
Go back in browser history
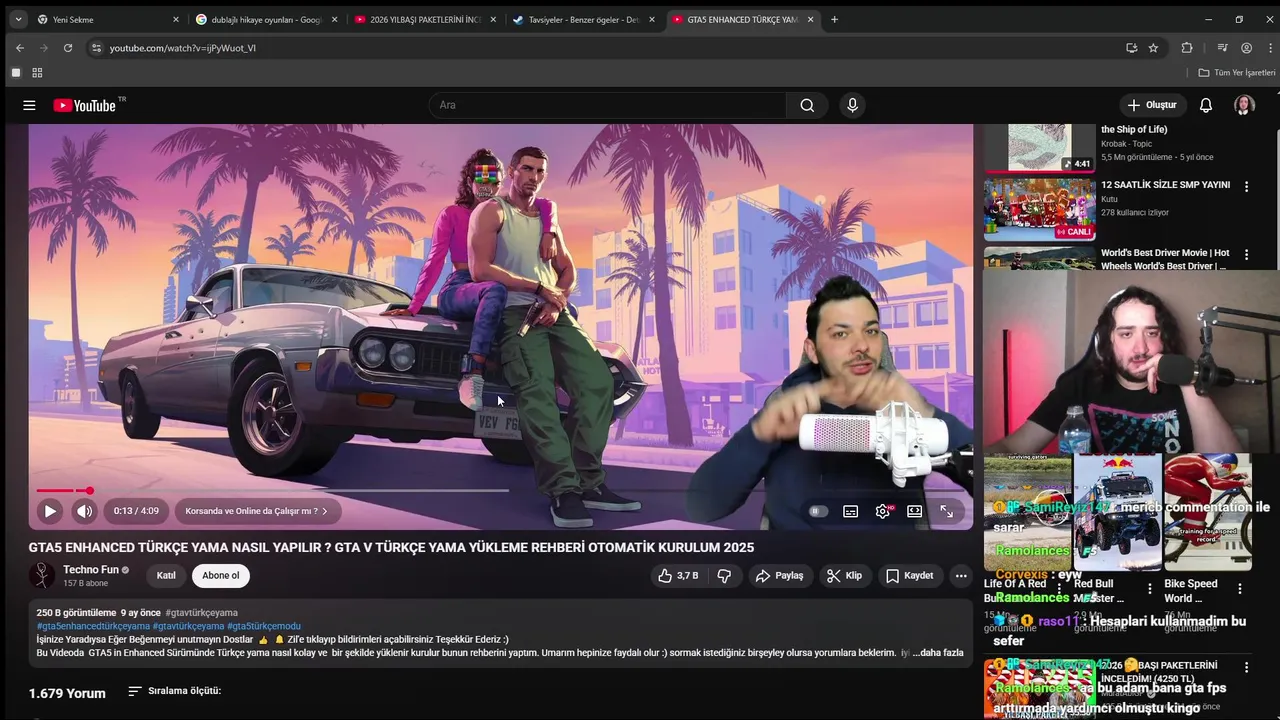click(x=20, y=48)
